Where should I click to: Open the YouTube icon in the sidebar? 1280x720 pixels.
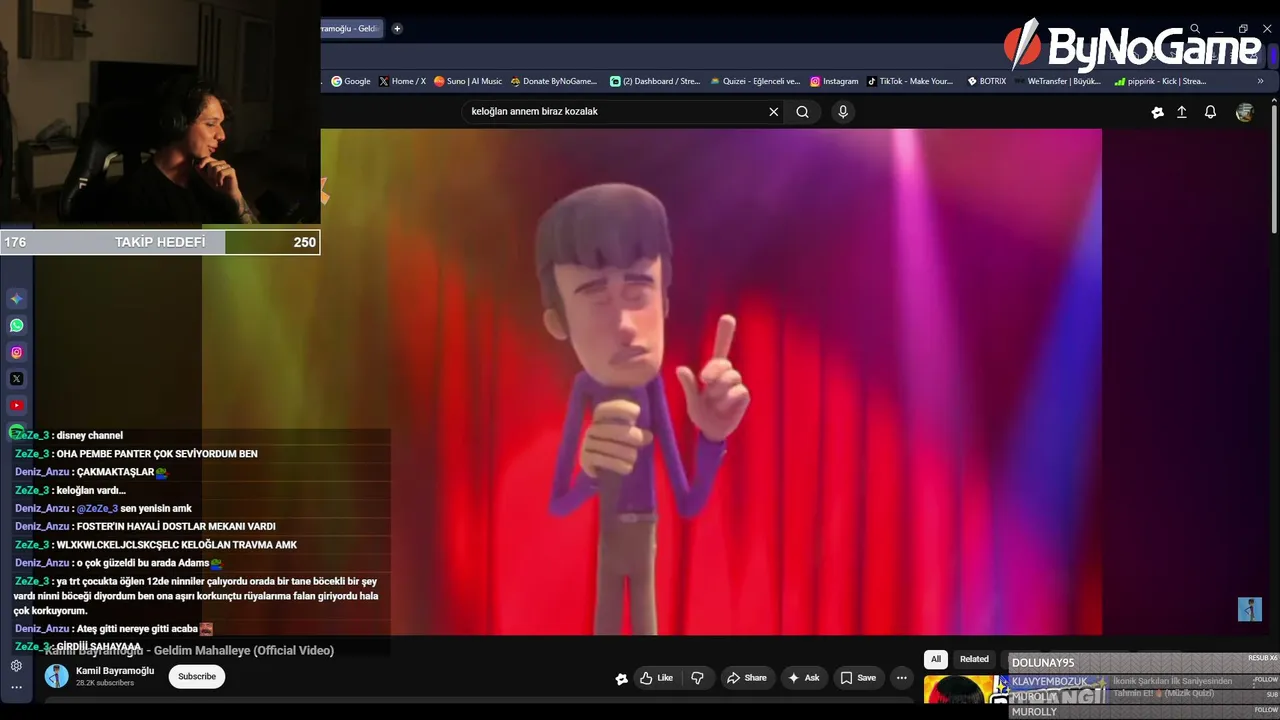click(17, 405)
